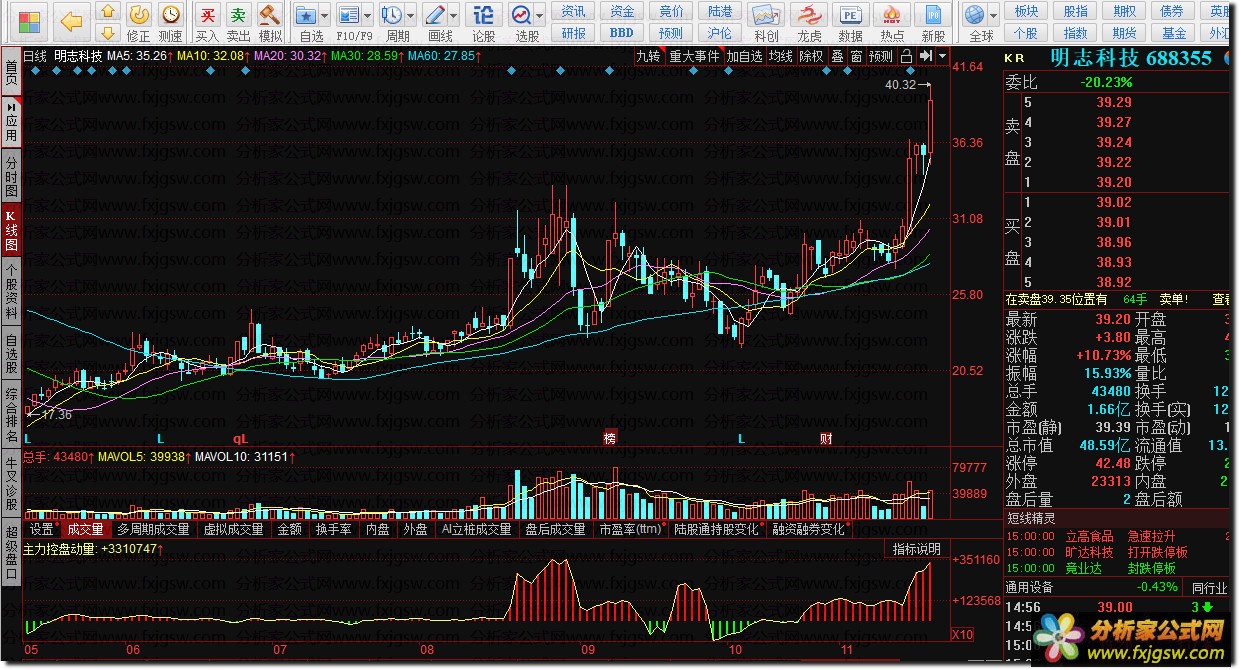
Task: Click the 基金 button
Action: coord(1173,32)
